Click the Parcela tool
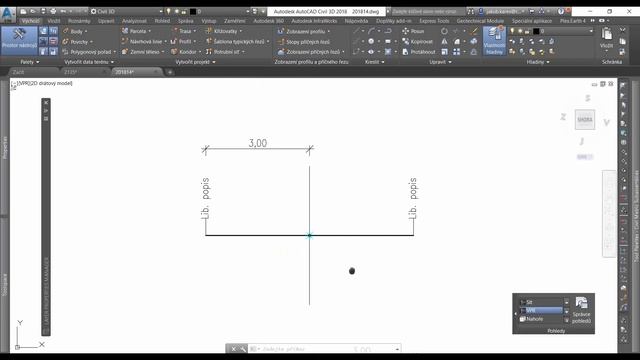 (136, 31)
